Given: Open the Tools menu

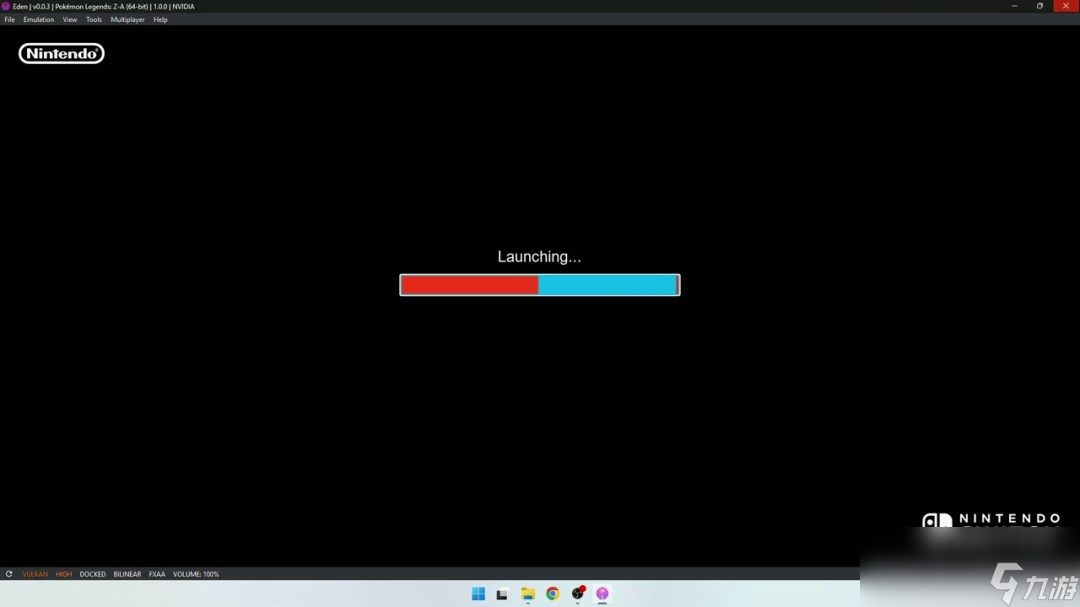Looking at the screenshot, I should coord(94,19).
